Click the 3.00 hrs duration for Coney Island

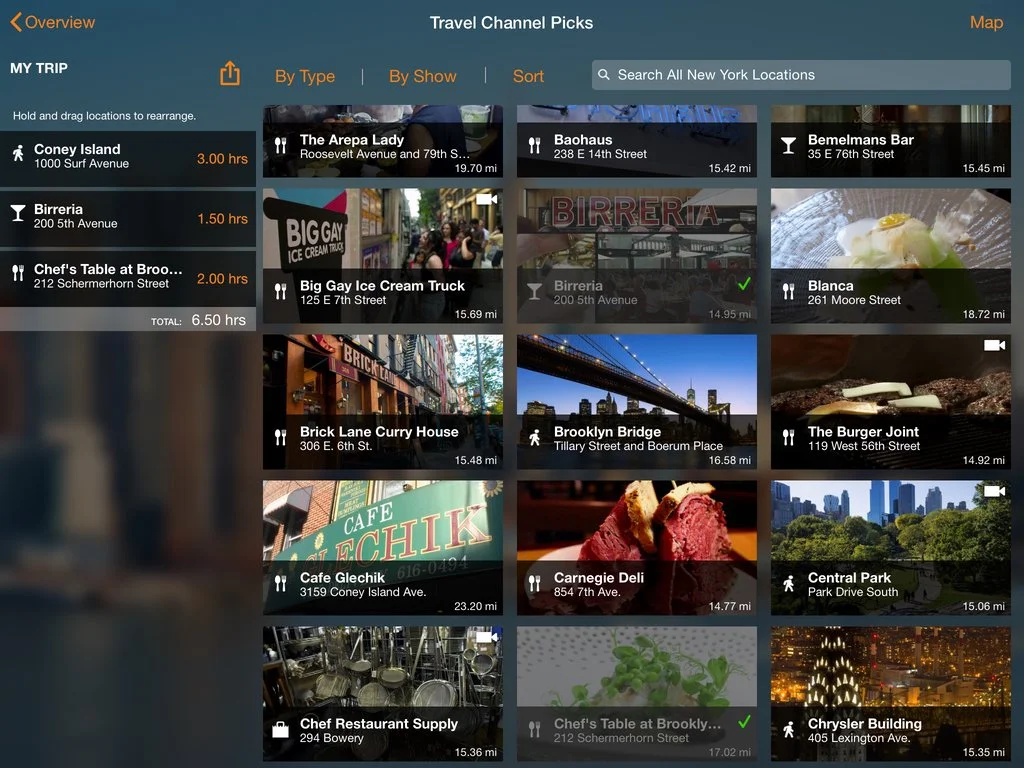pos(222,159)
